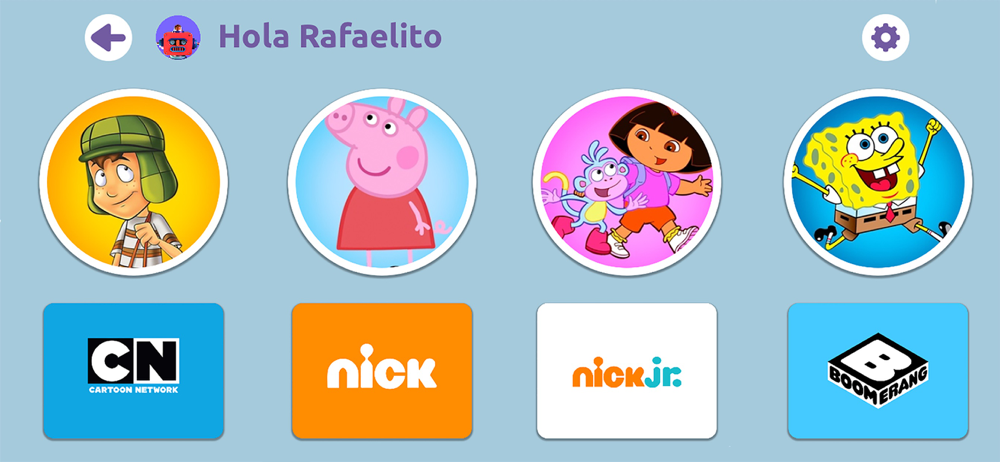Open the SpongeBob character circle

tap(878, 182)
